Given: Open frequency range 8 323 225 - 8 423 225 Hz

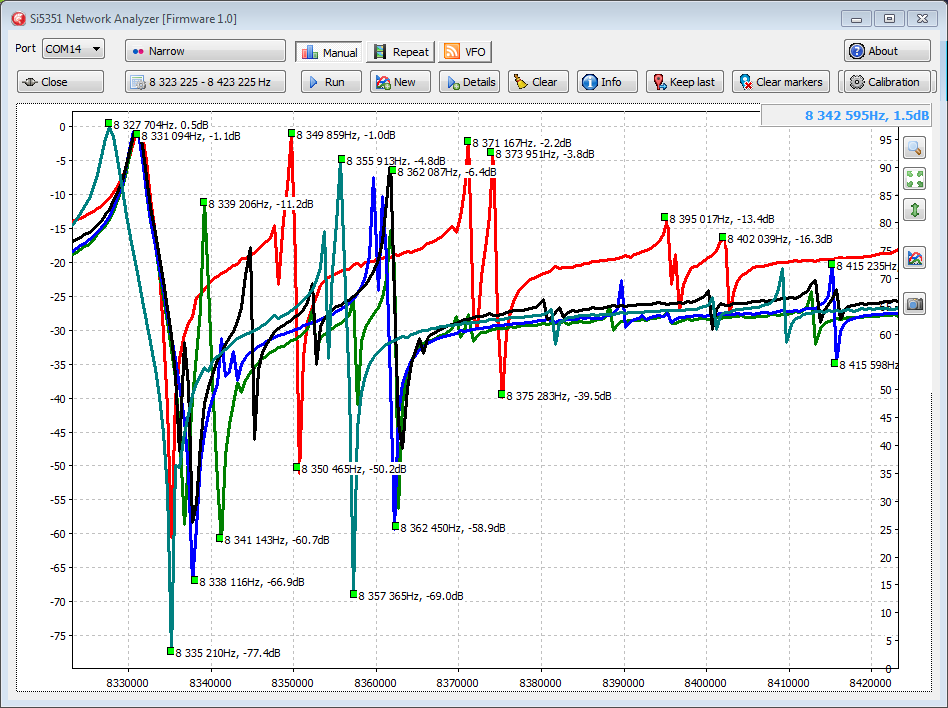Looking at the screenshot, I should click(205, 82).
